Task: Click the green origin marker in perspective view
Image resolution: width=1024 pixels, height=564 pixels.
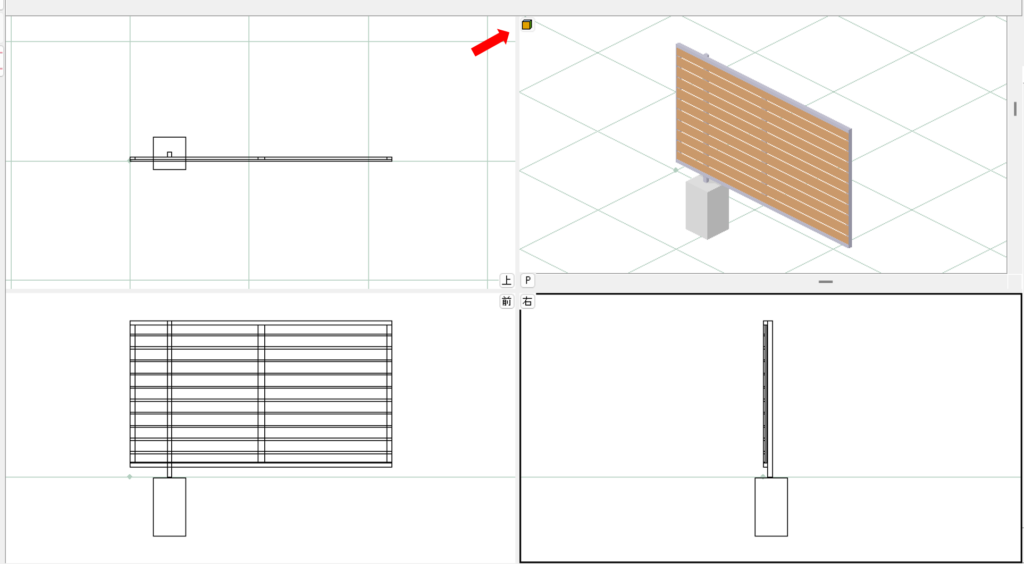Action: [x=676, y=170]
